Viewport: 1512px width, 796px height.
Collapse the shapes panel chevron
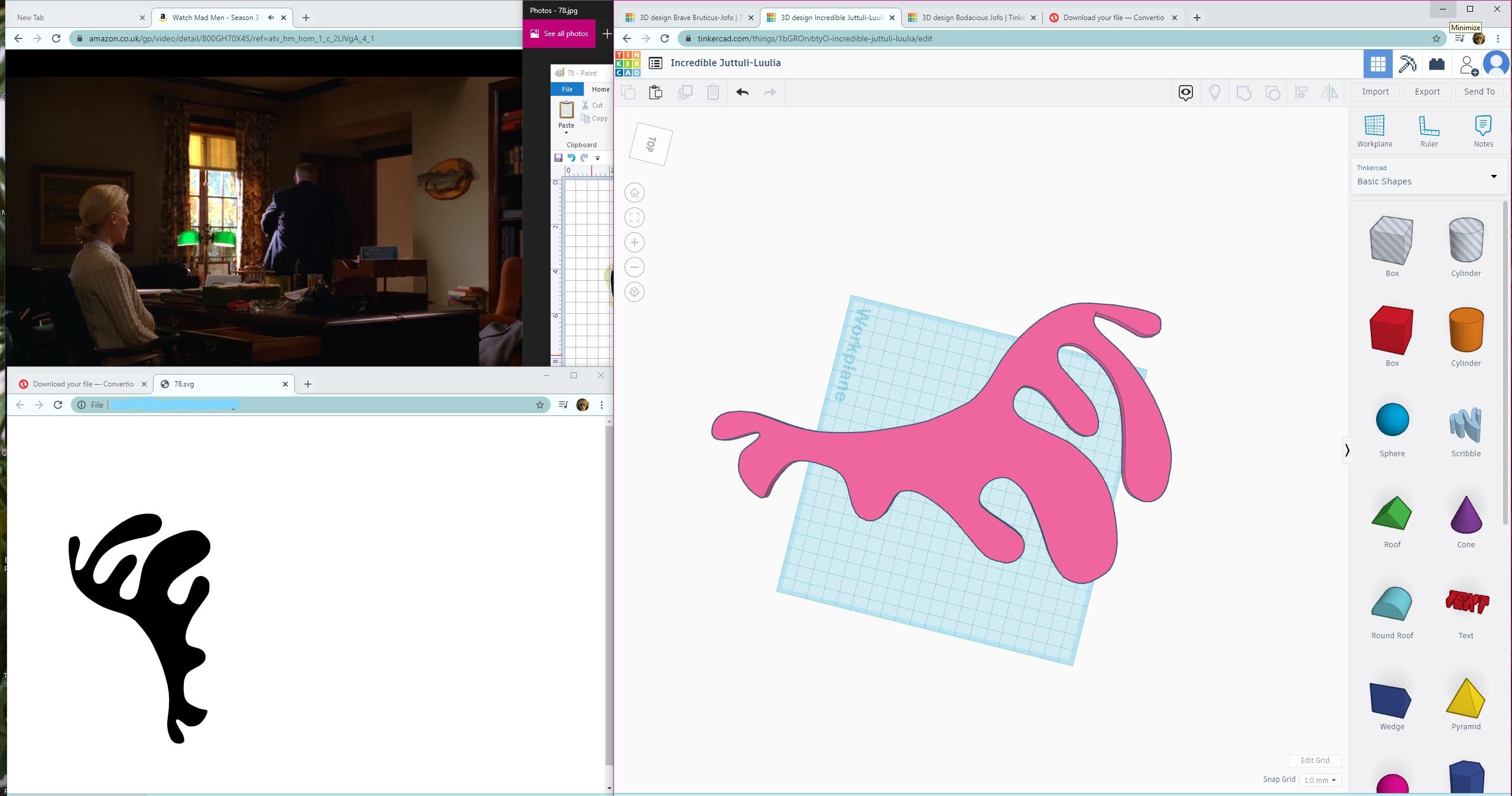pyautogui.click(x=1347, y=450)
